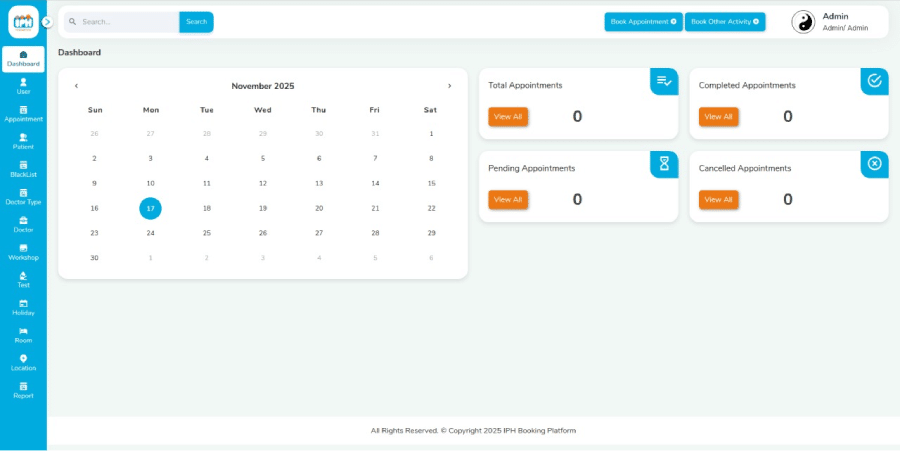Open Holiday from the sidebar
This screenshot has height=453, width=900.
point(23,308)
